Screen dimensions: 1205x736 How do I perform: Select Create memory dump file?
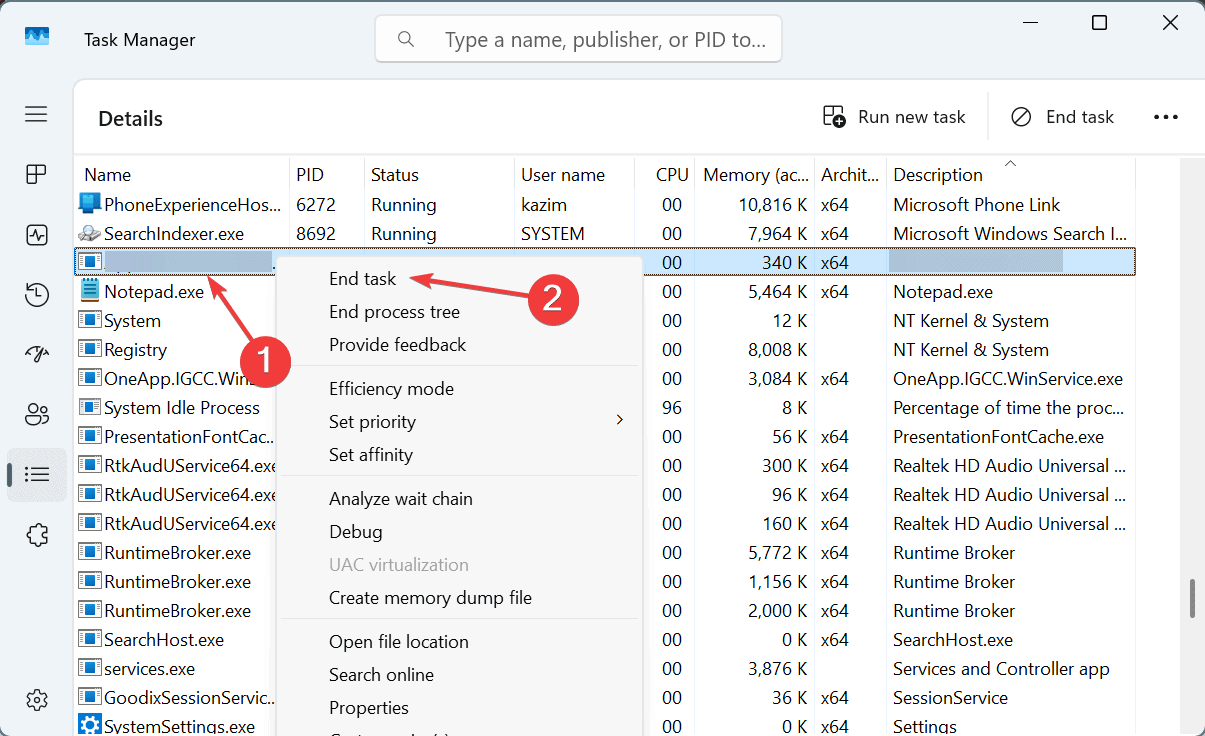pyautogui.click(x=430, y=598)
